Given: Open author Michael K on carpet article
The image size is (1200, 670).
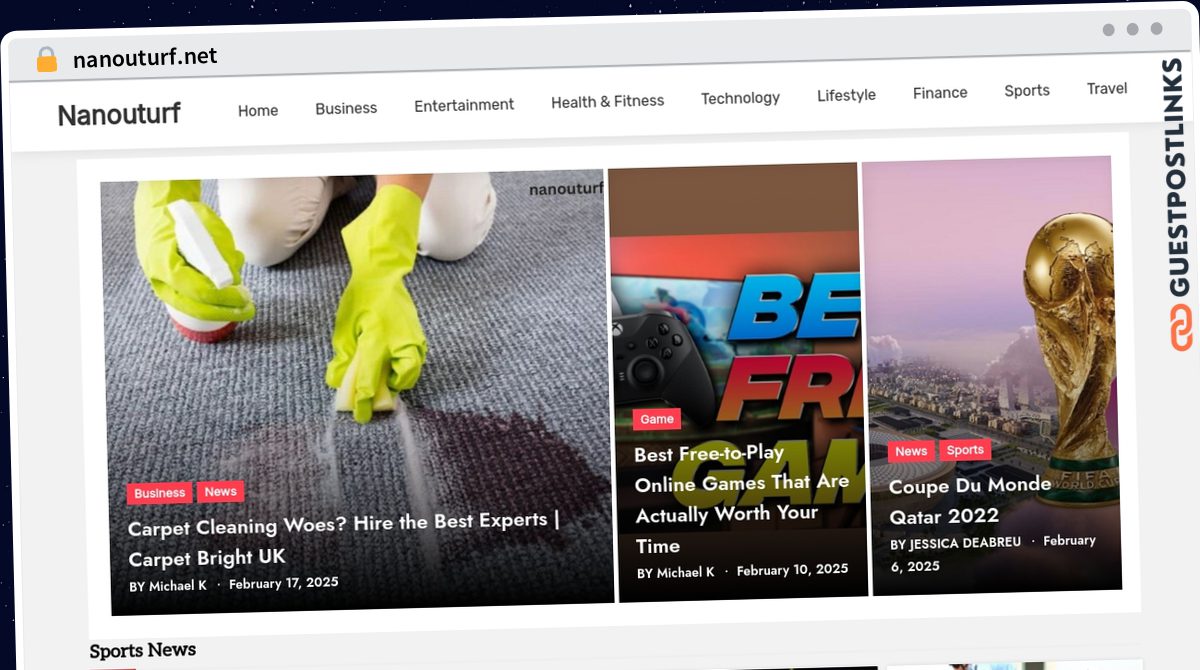Looking at the screenshot, I should point(178,586).
